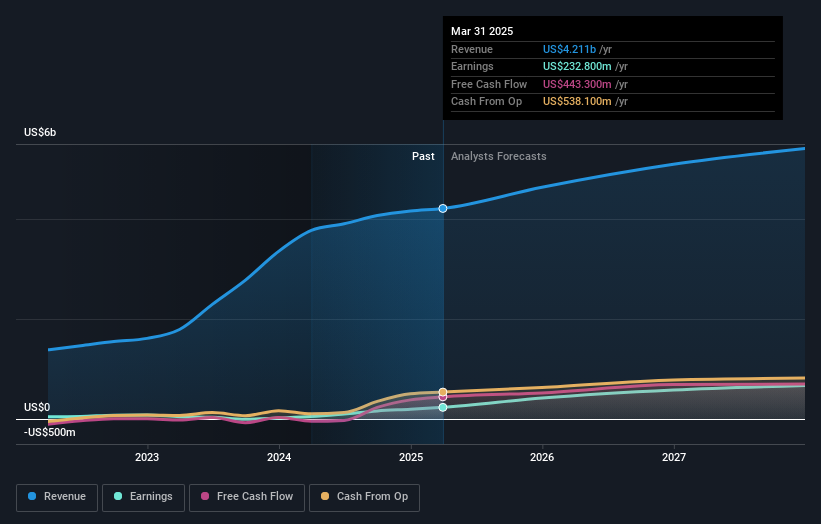
Task: Click the Mar 31 2025 tooltip date
Action: coord(482,31)
